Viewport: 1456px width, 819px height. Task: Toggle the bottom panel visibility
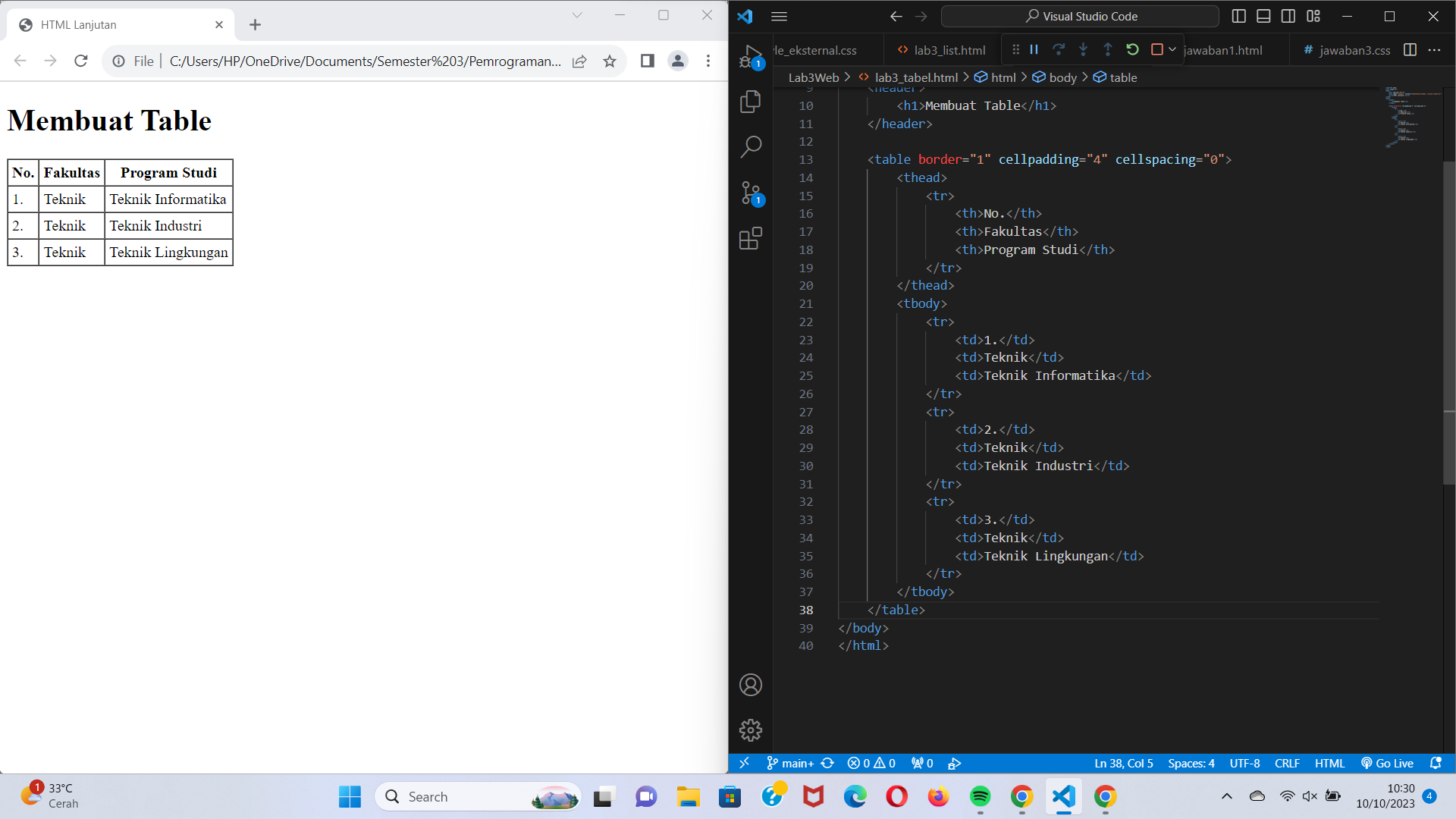(x=1263, y=15)
